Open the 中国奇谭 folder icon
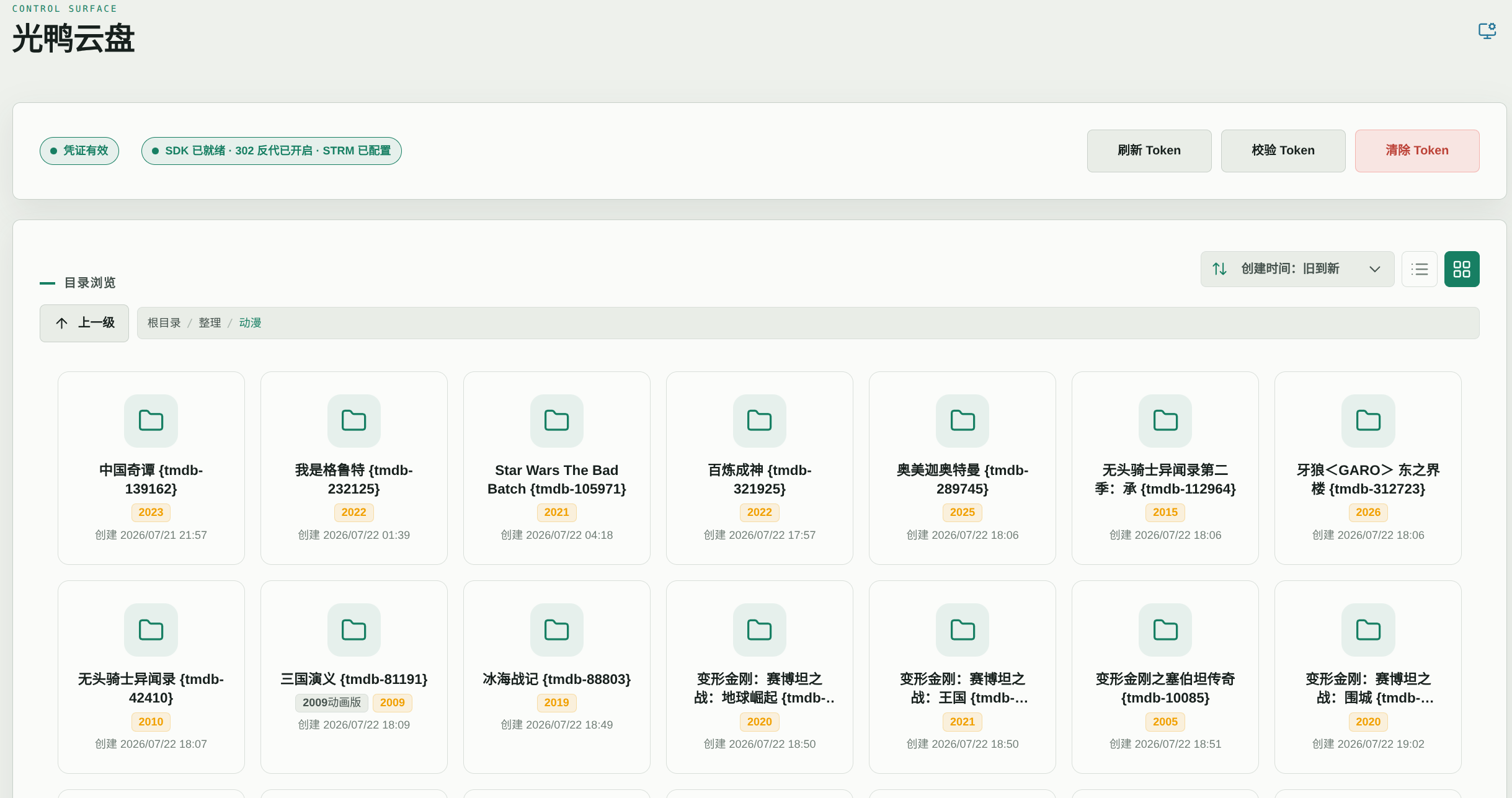The height and width of the screenshot is (798, 1512). pos(151,421)
